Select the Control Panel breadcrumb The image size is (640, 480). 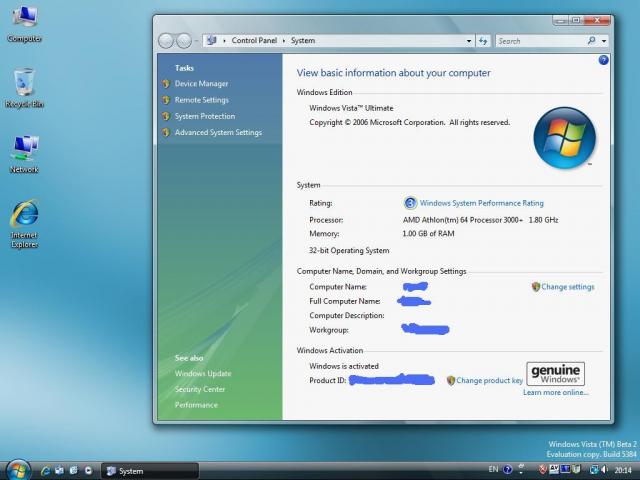[x=254, y=40]
